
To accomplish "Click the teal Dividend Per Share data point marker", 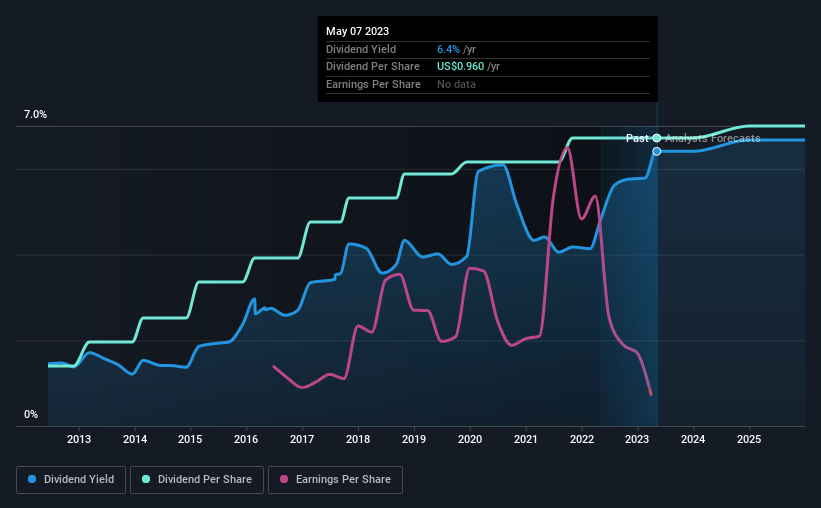I will (657, 138).
